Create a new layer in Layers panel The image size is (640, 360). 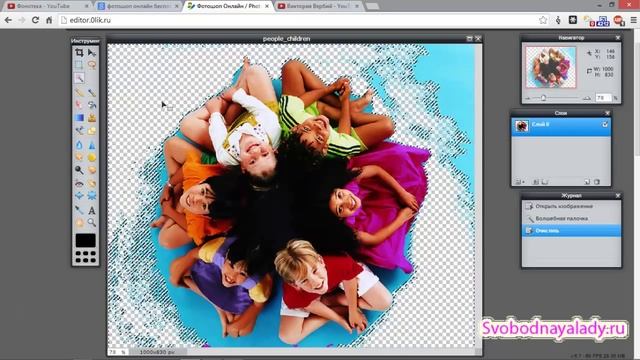(587, 182)
